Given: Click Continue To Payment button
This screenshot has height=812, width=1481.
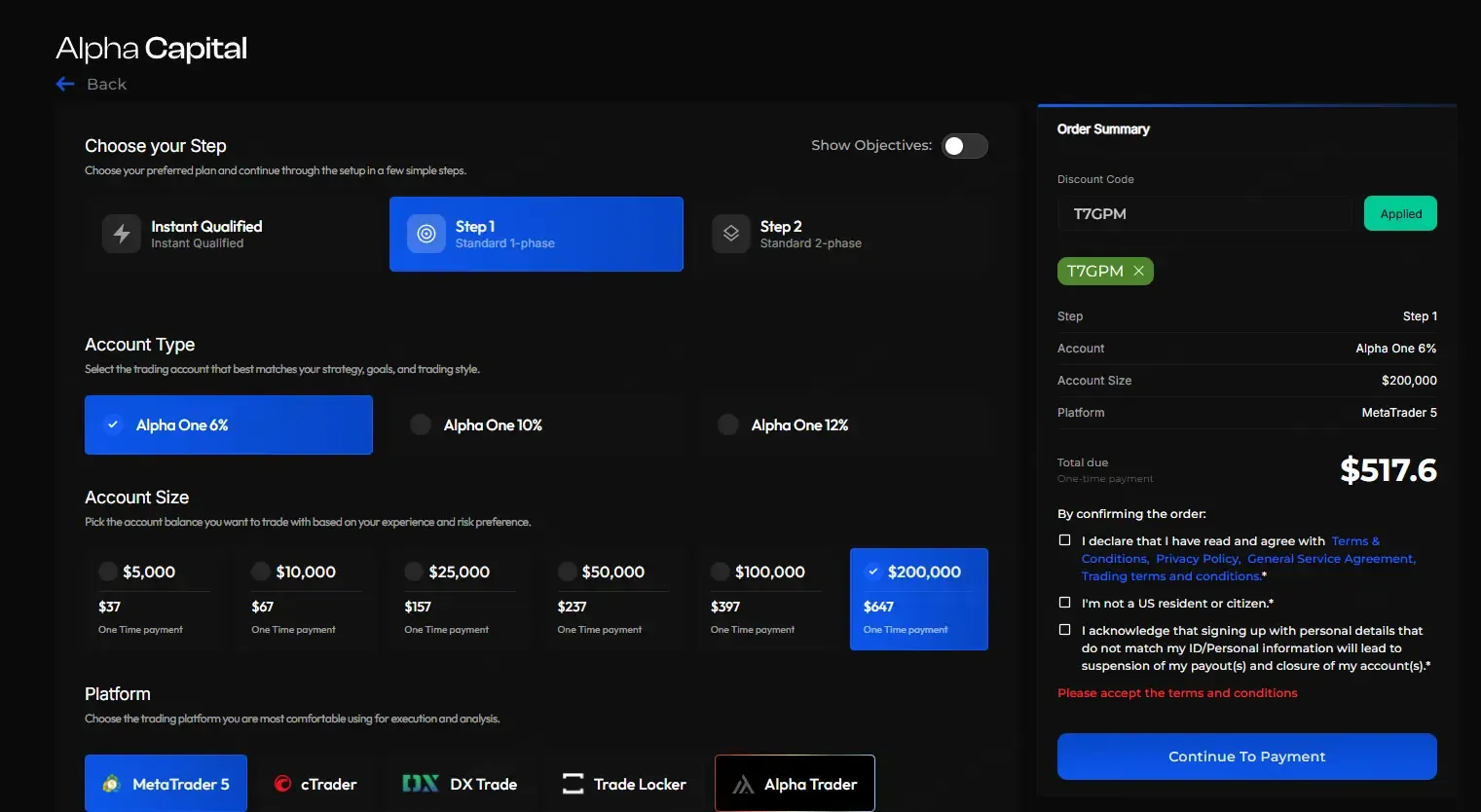Looking at the screenshot, I should pos(1246,757).
